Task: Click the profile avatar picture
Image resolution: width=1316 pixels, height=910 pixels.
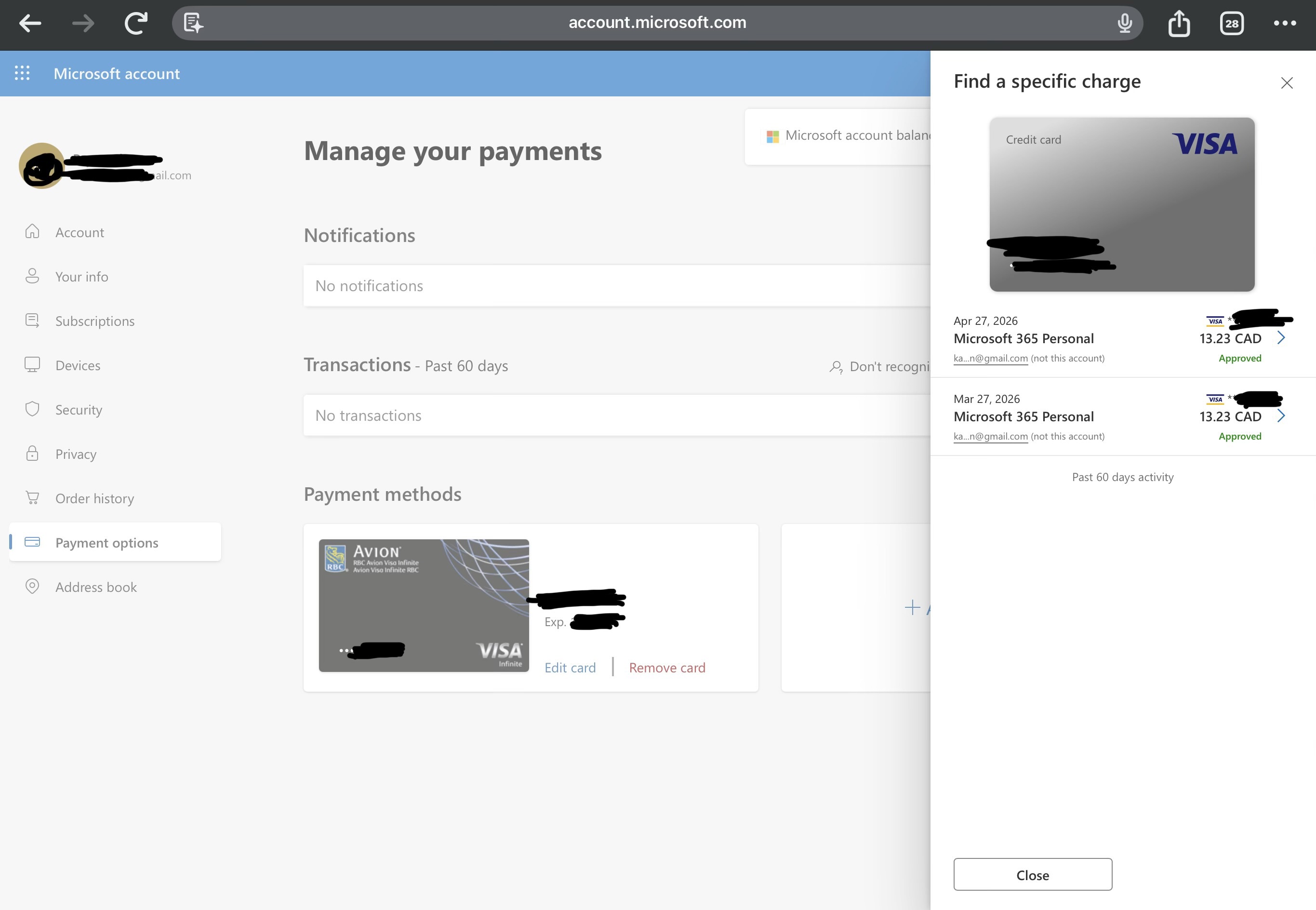Action: [x=41, y=165]
